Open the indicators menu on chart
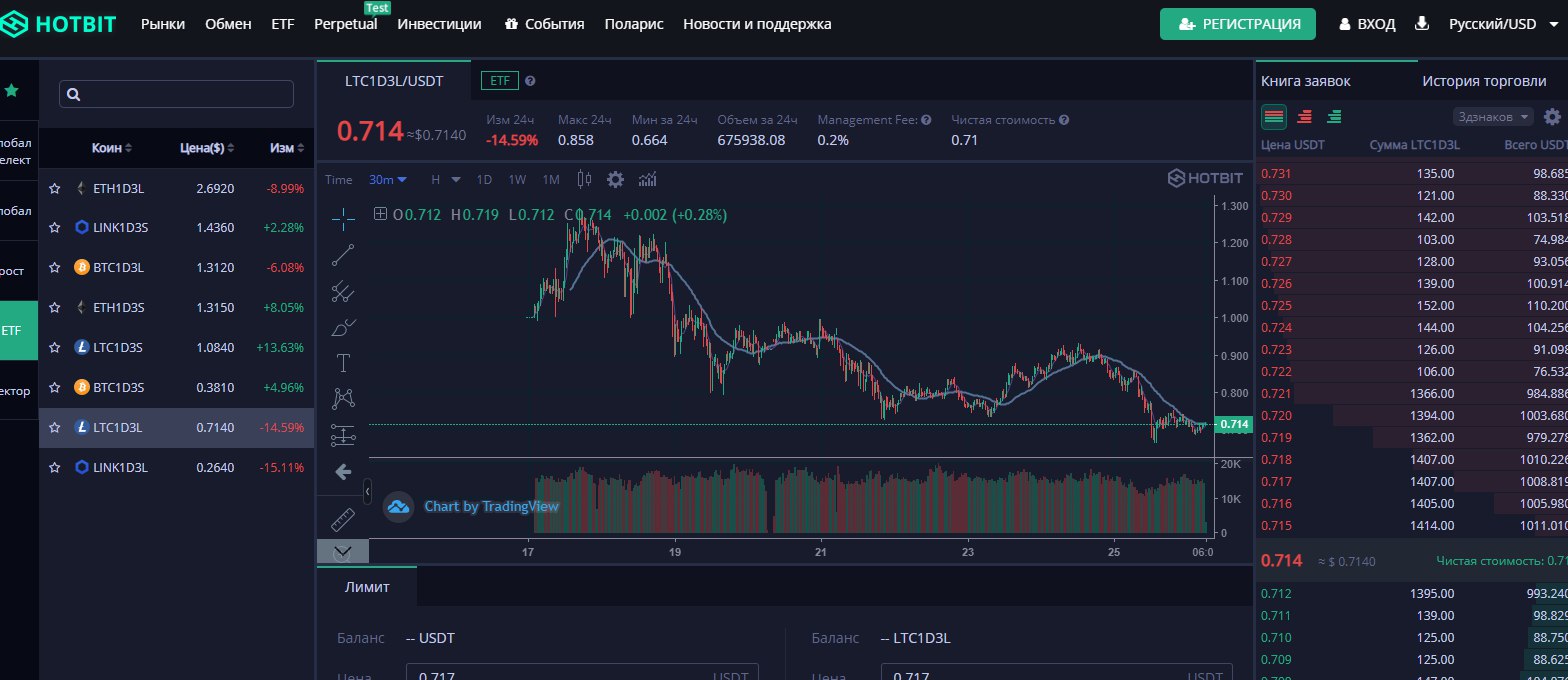This screenshot has width=1568, height=680. click(x=647, y=180)
